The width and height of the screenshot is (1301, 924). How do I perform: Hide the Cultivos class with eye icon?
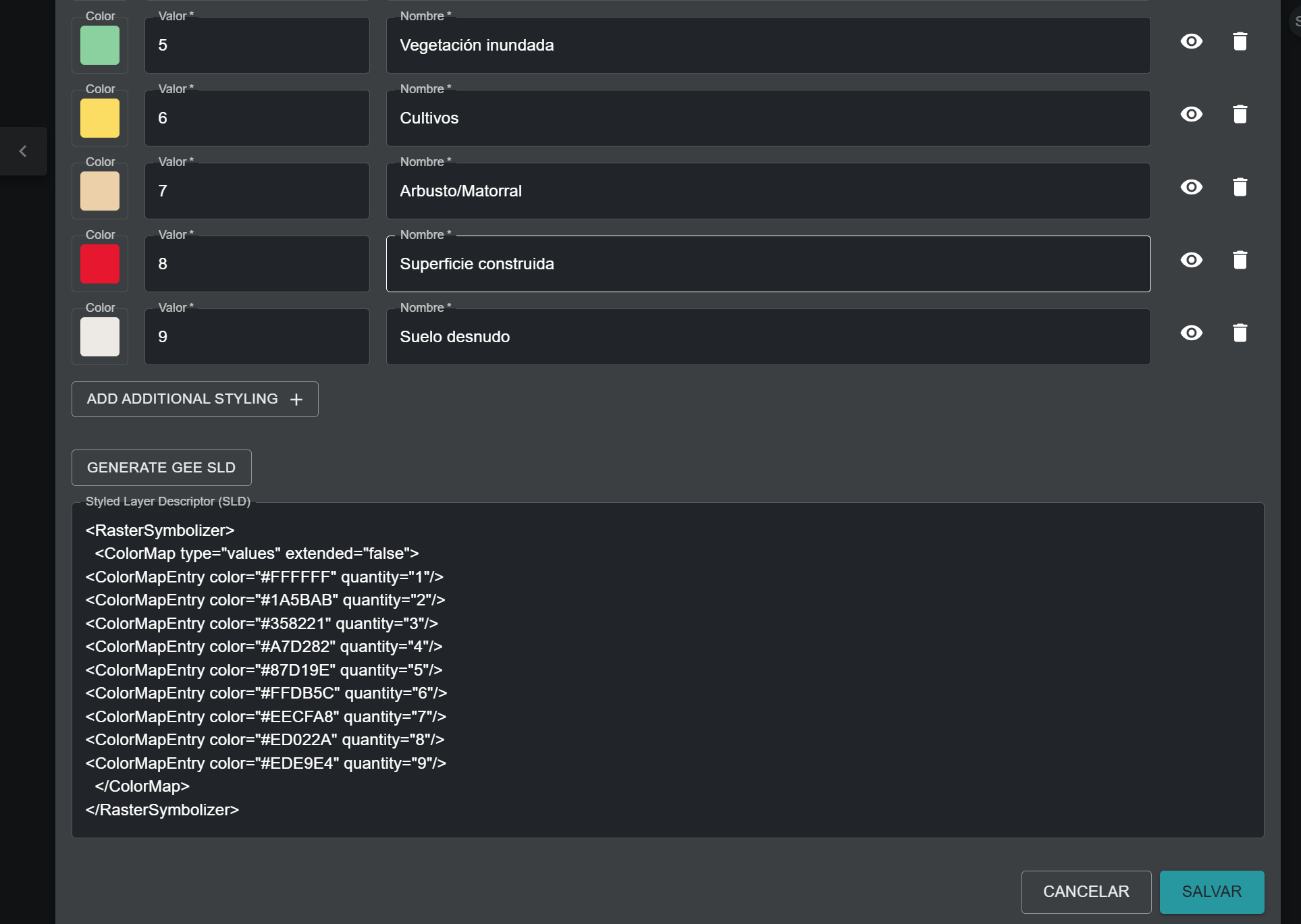tap(1191, 115)
